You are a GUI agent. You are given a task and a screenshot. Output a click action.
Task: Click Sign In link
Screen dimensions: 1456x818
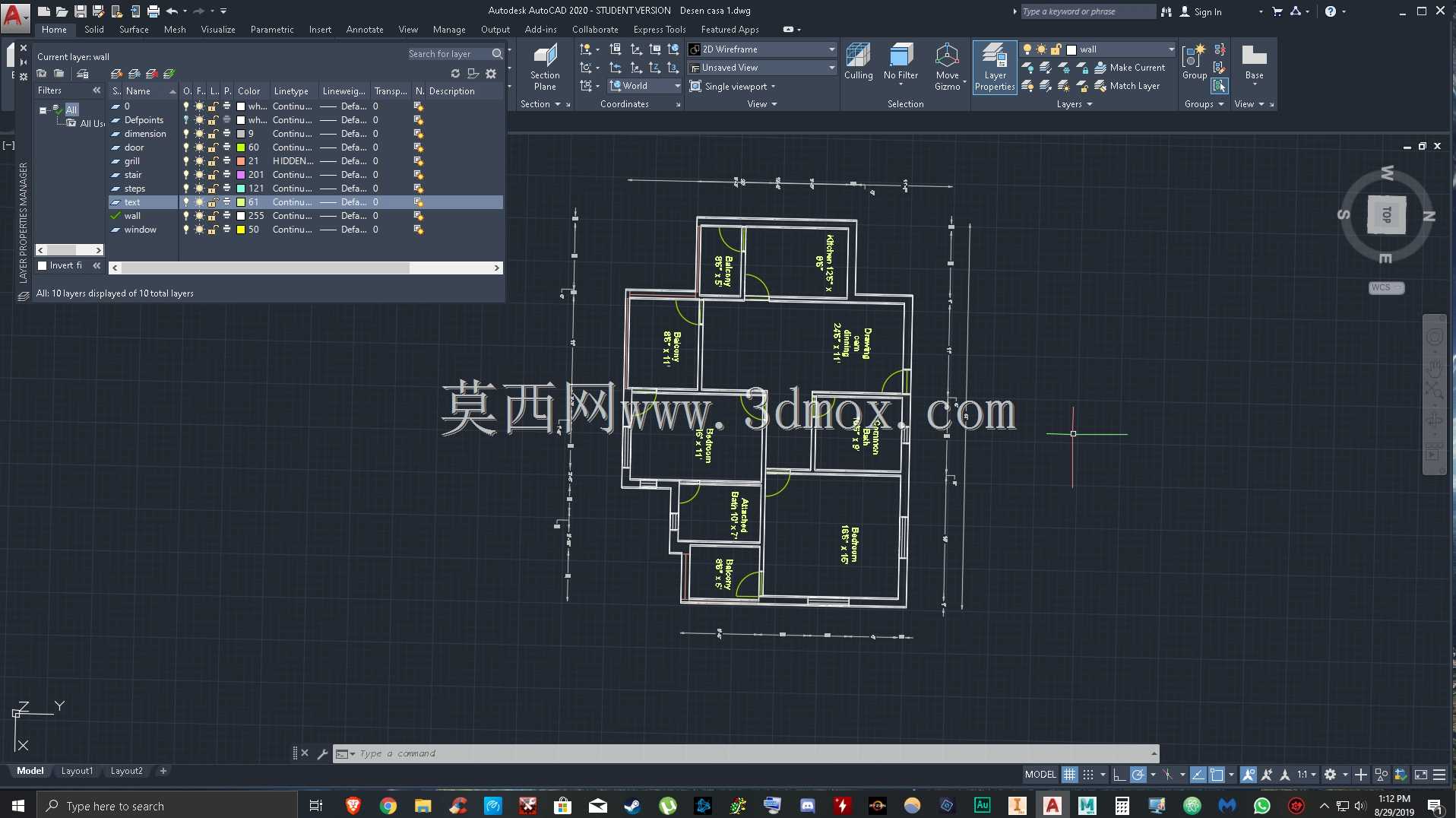[x=1201, y=11]
